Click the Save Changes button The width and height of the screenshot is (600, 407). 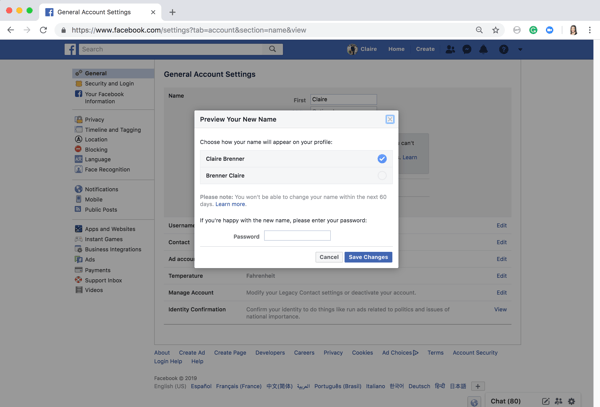point(368,257)
